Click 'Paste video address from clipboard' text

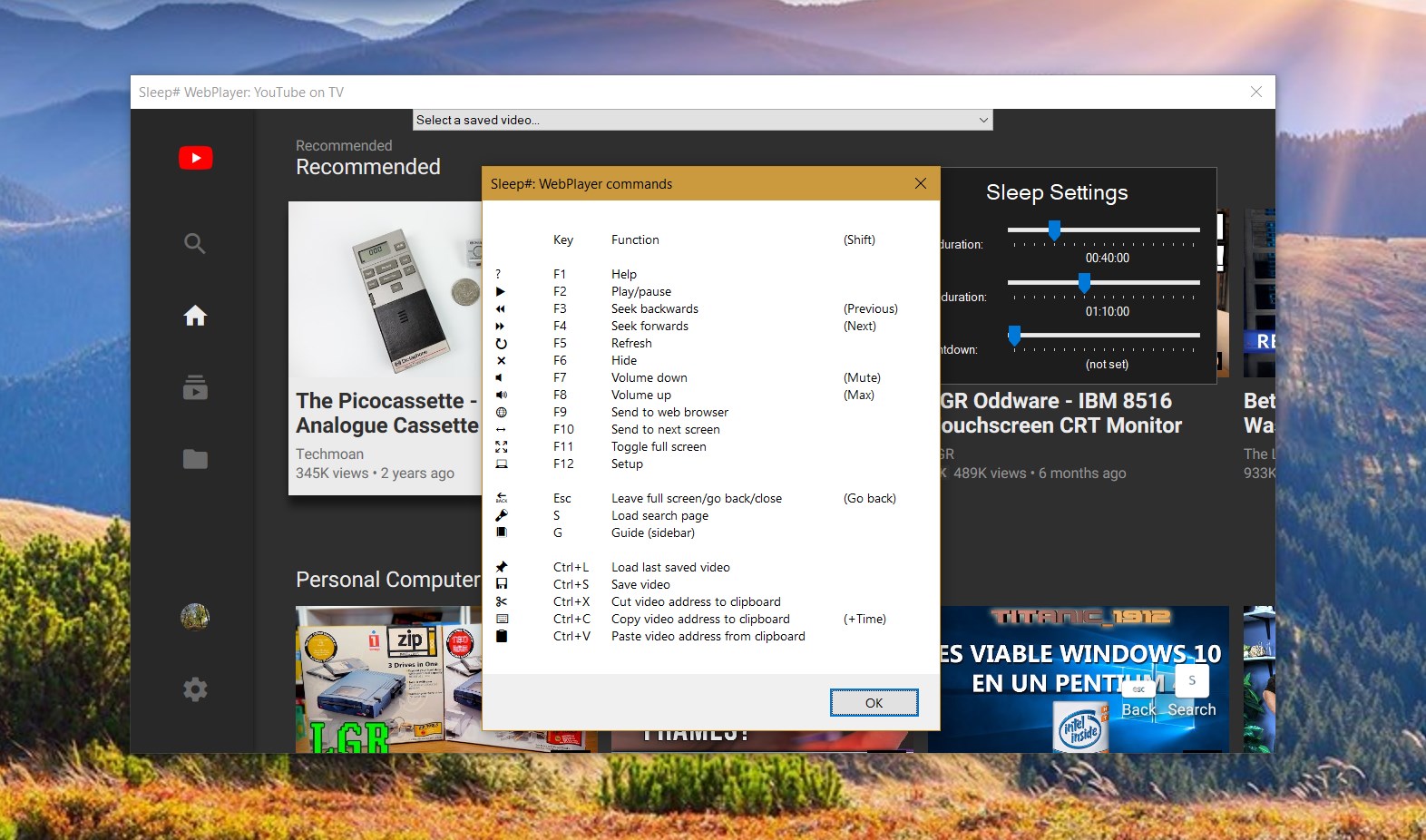(x=708, y=636)
